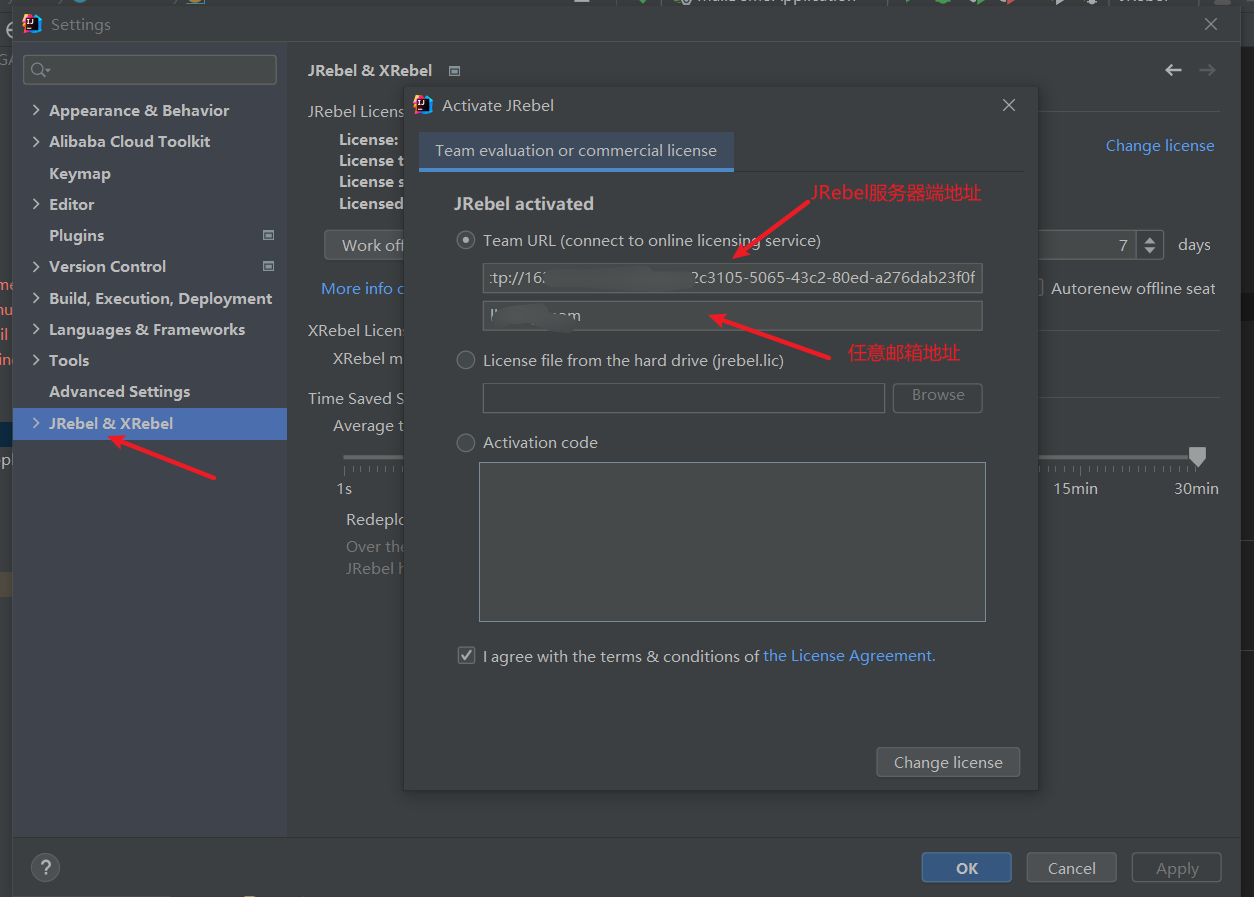
Task: Close the Activate JRebel dialog
Action: (x=1009, y=105)
